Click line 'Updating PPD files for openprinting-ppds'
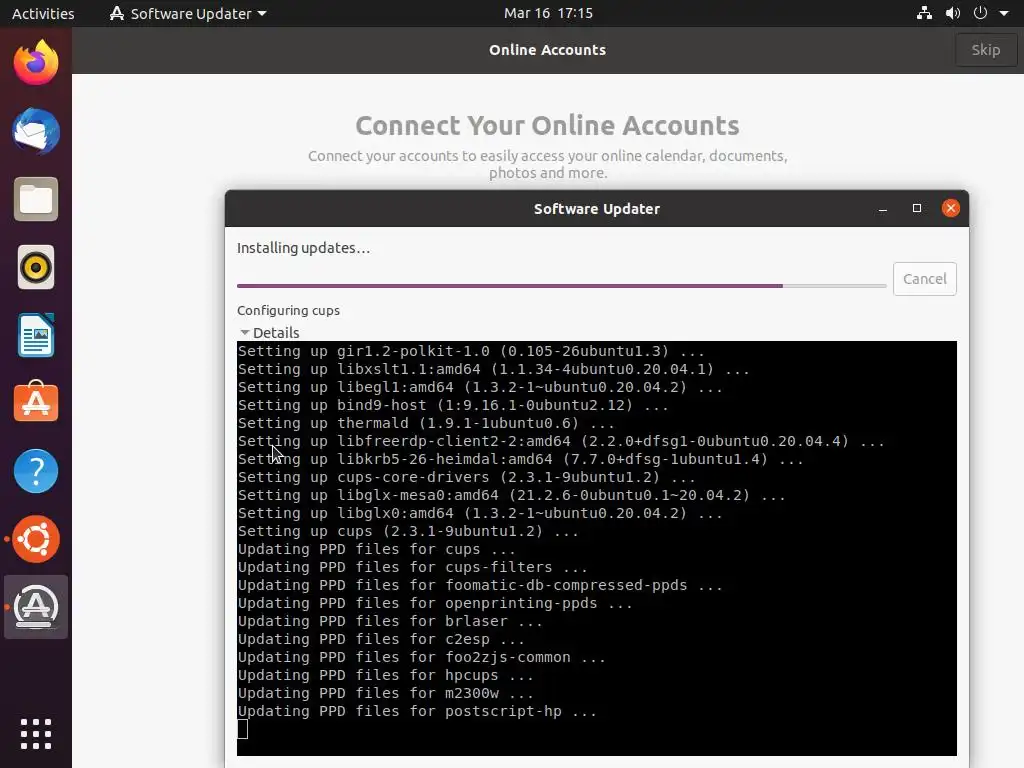Screen dimensions: 1024x768 pos(435,603)
